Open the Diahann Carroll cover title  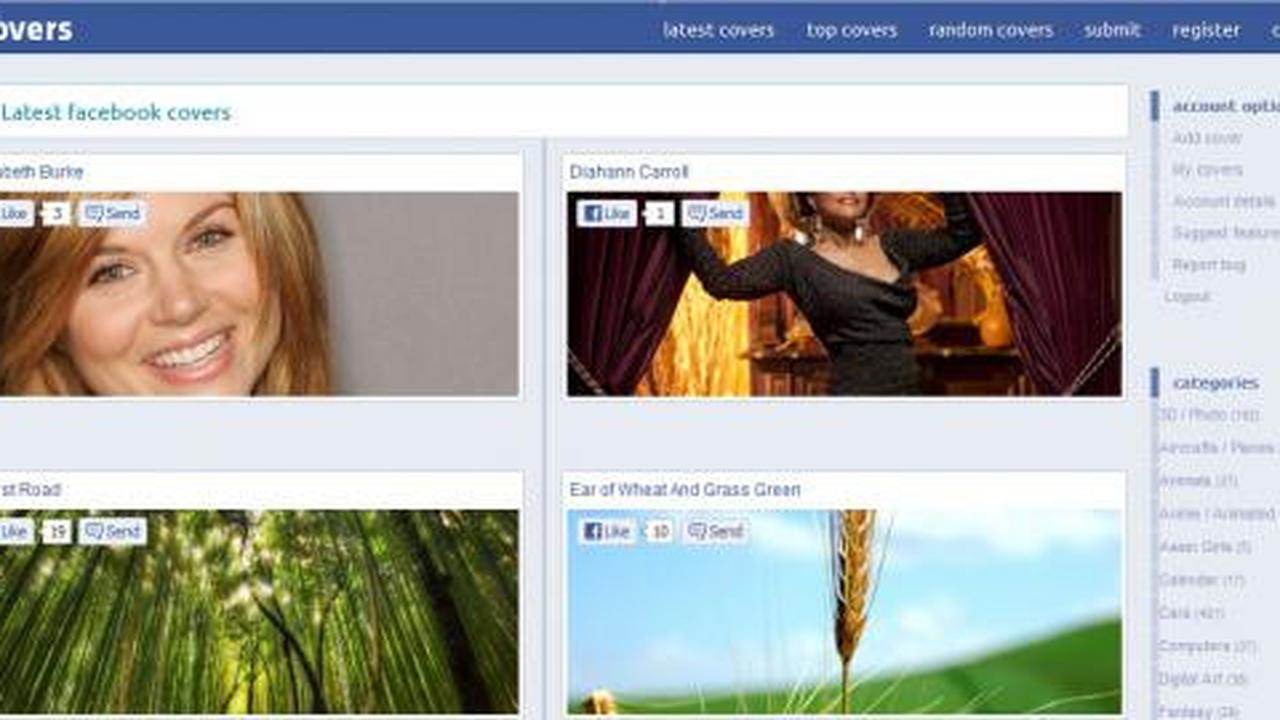pyautogui.click(x=629, y=172)
